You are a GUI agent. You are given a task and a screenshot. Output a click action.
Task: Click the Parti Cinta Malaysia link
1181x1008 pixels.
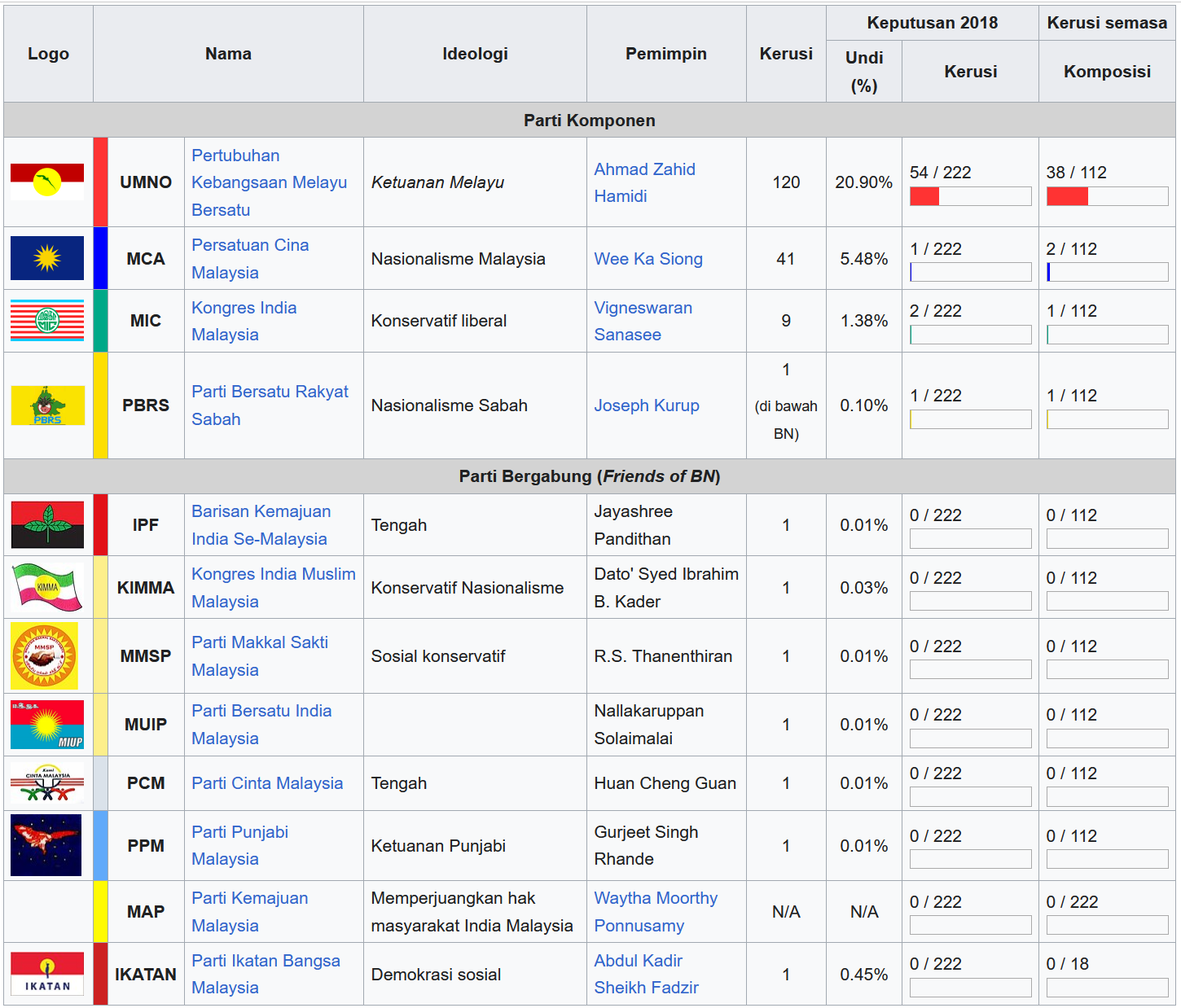click(267, 783)
